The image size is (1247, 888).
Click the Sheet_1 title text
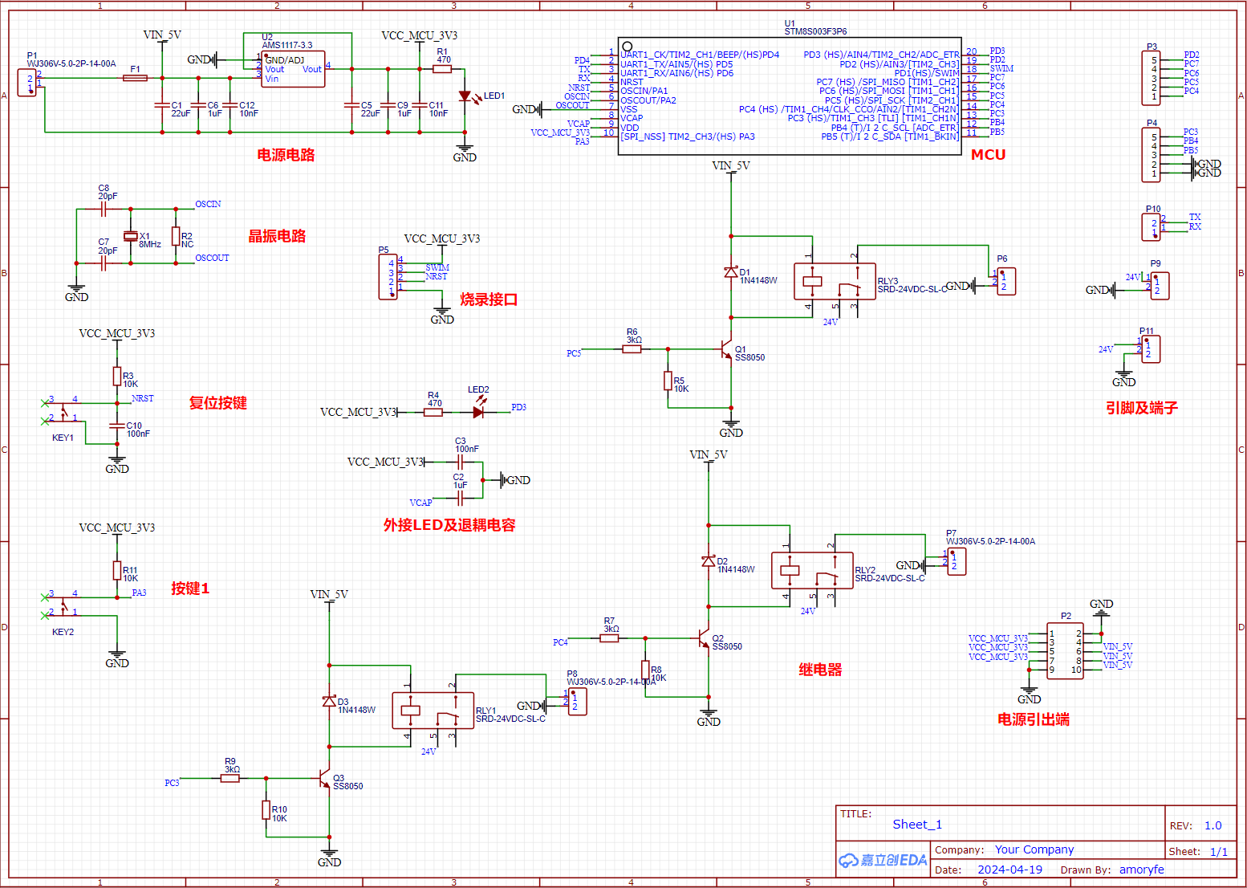click(x=917, y=825)
